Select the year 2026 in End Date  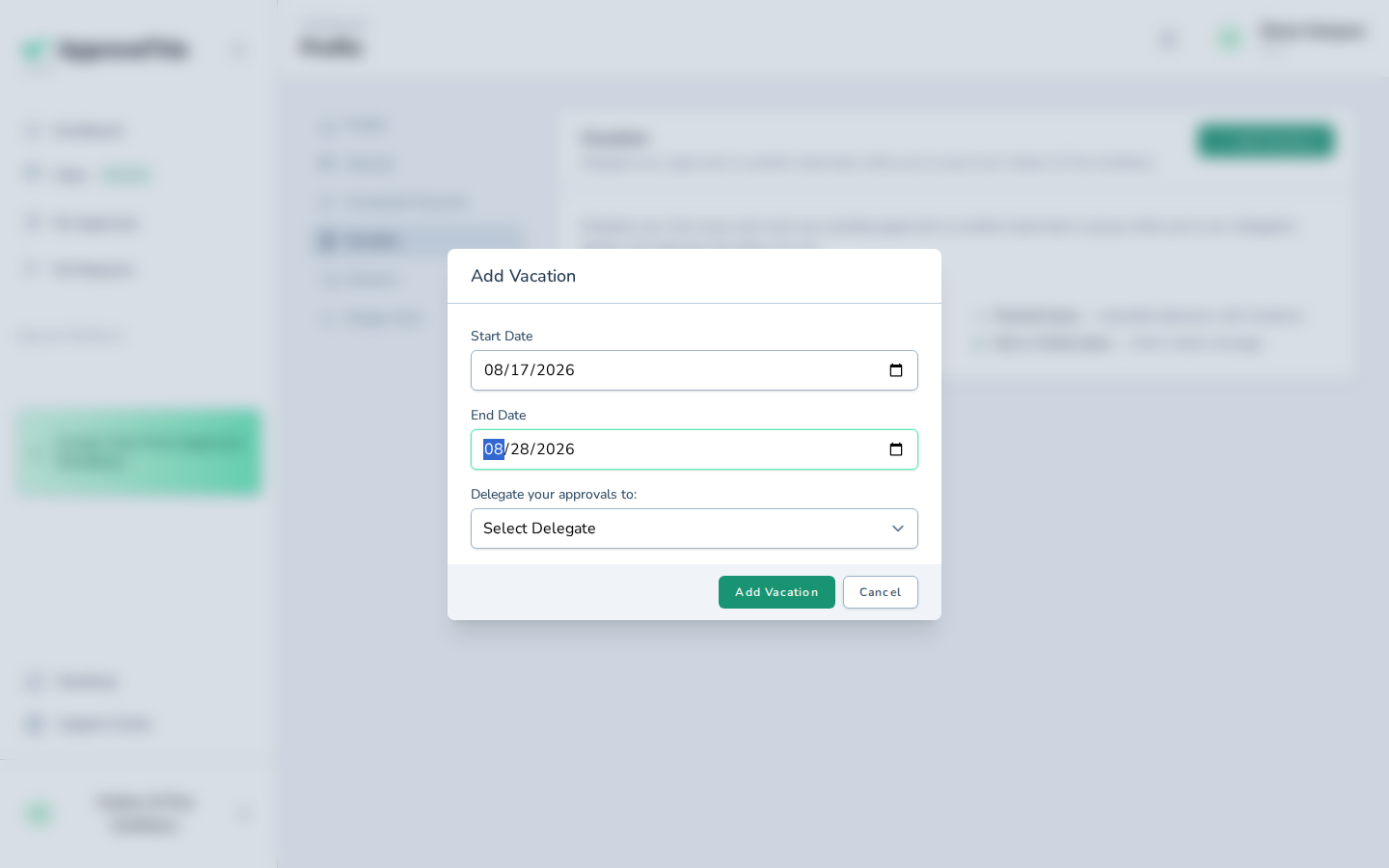(556, 449)
